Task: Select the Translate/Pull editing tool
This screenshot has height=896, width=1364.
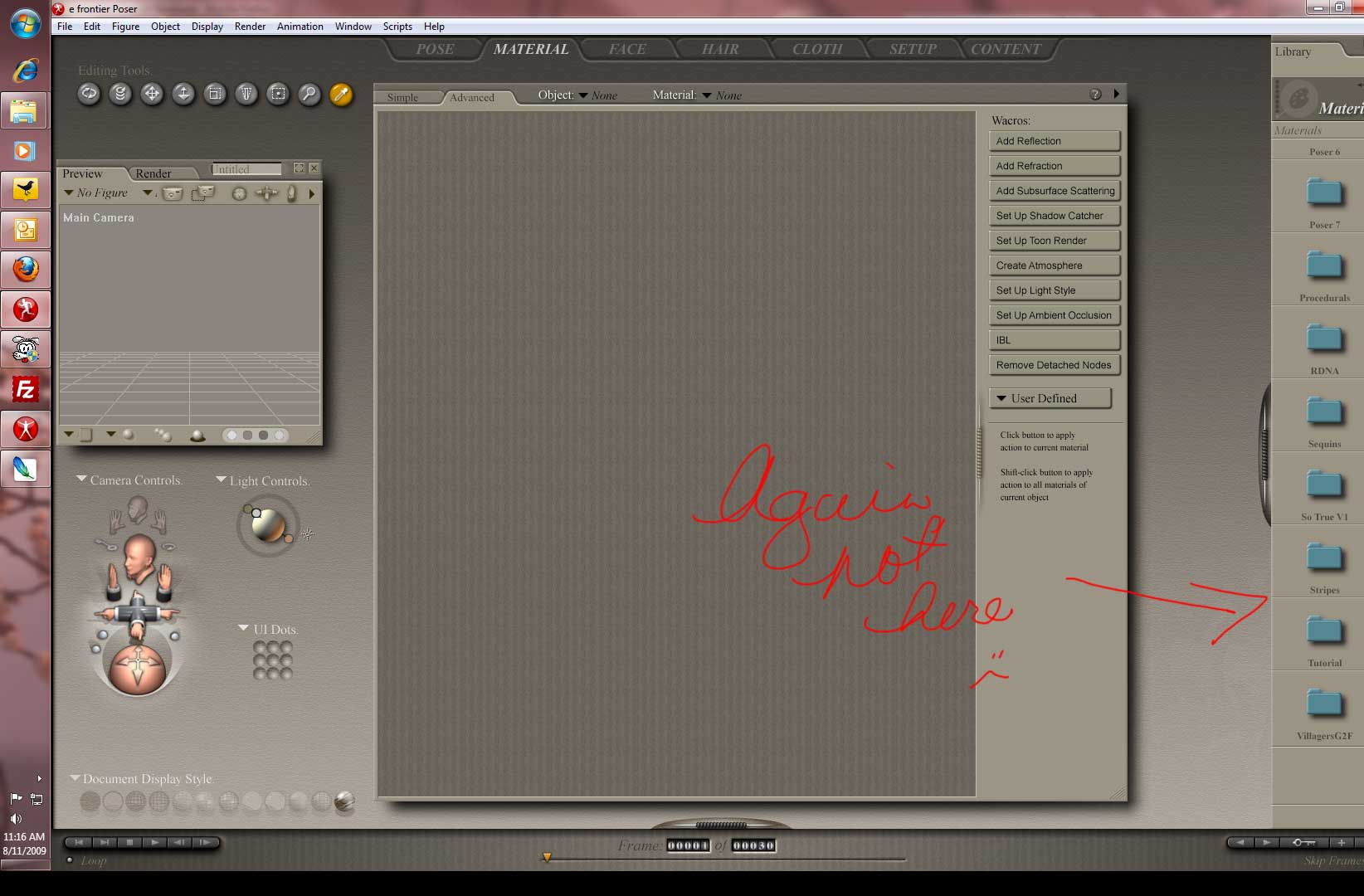Action: [x=152, y=94]
